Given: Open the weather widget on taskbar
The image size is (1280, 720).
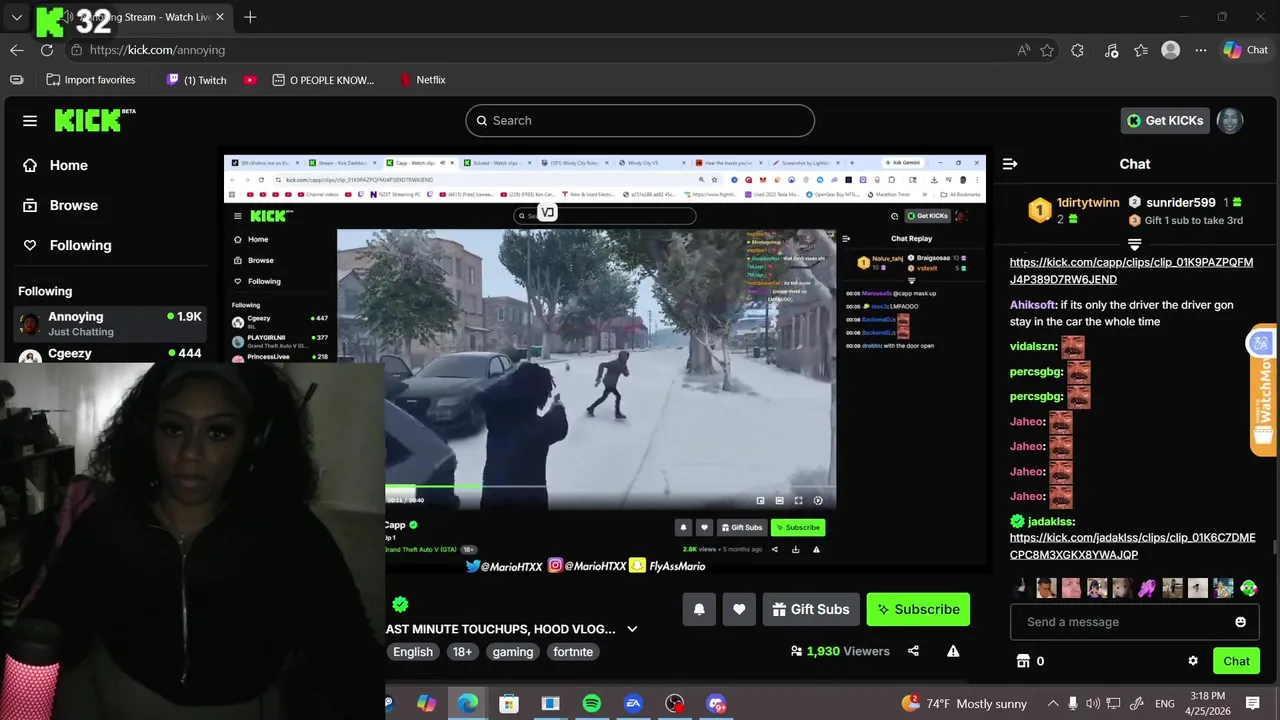Looking at the screenshot, I should (x=963, y=704).
